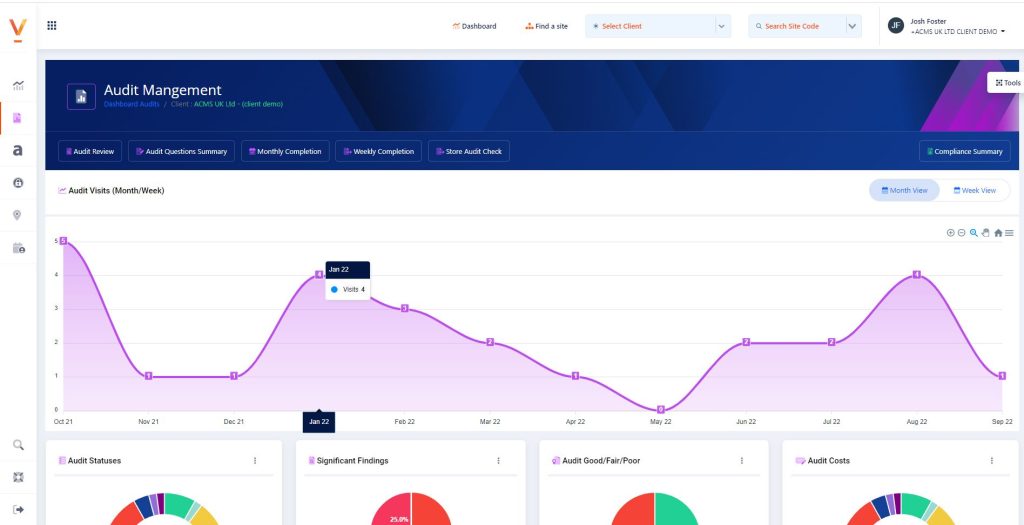Viewport: 1024px width, 525px height.
Task: Open the Audit Statuses three-dot menu
Action: coord(255,461)
